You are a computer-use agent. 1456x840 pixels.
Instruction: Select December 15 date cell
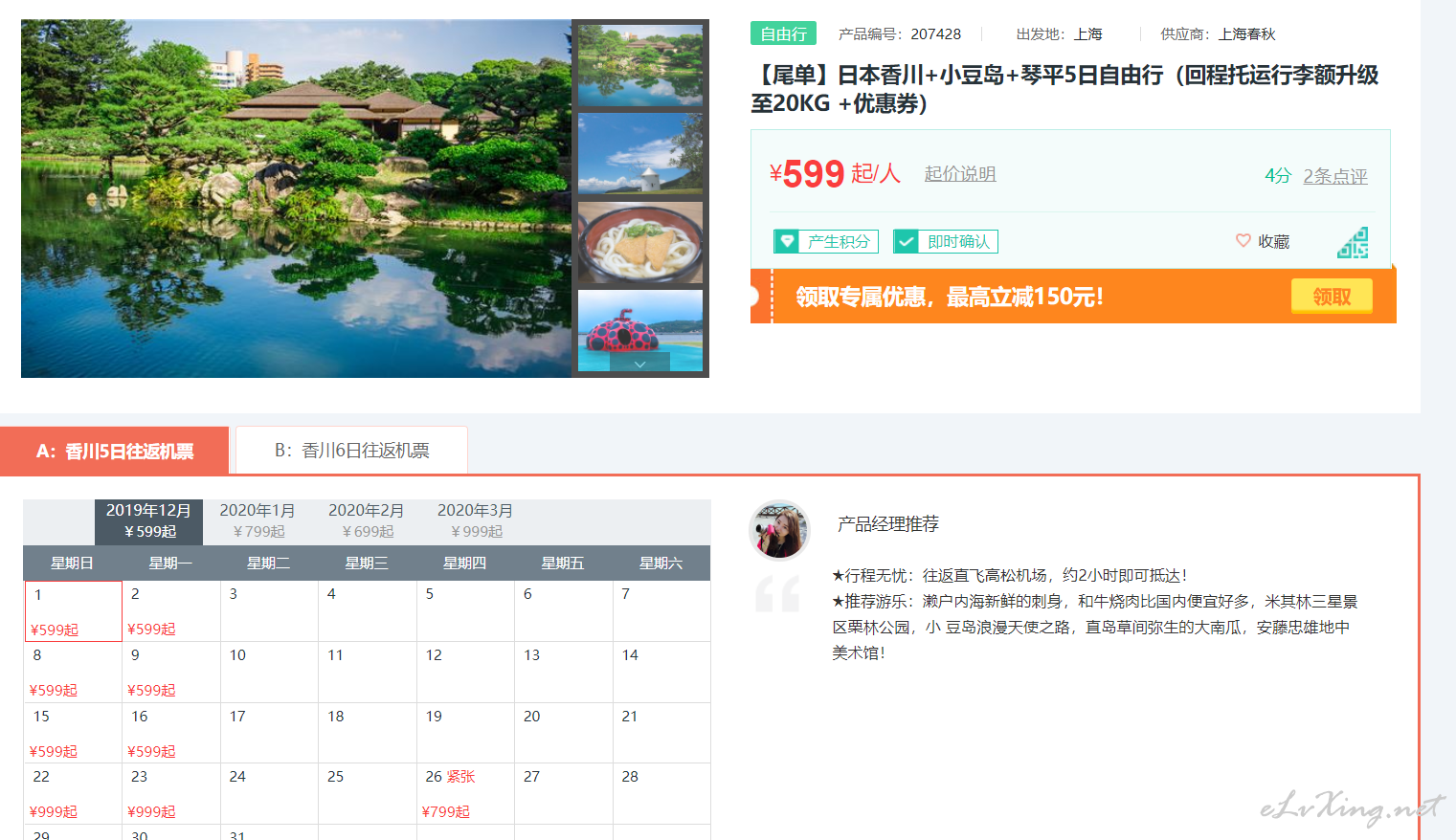pos(73,734)
